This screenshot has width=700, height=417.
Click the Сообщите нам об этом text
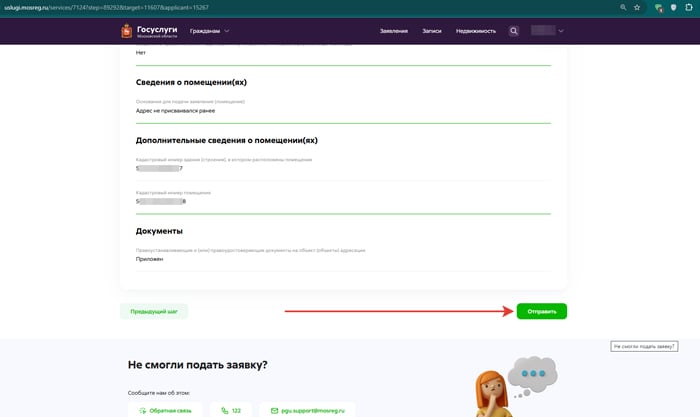coord(159,393)
